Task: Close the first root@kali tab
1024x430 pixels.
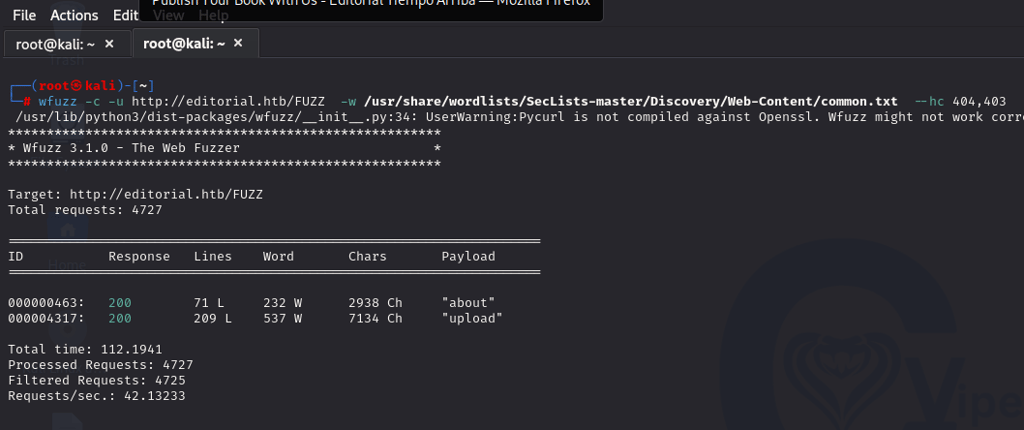Action: [x=109, y=44]
